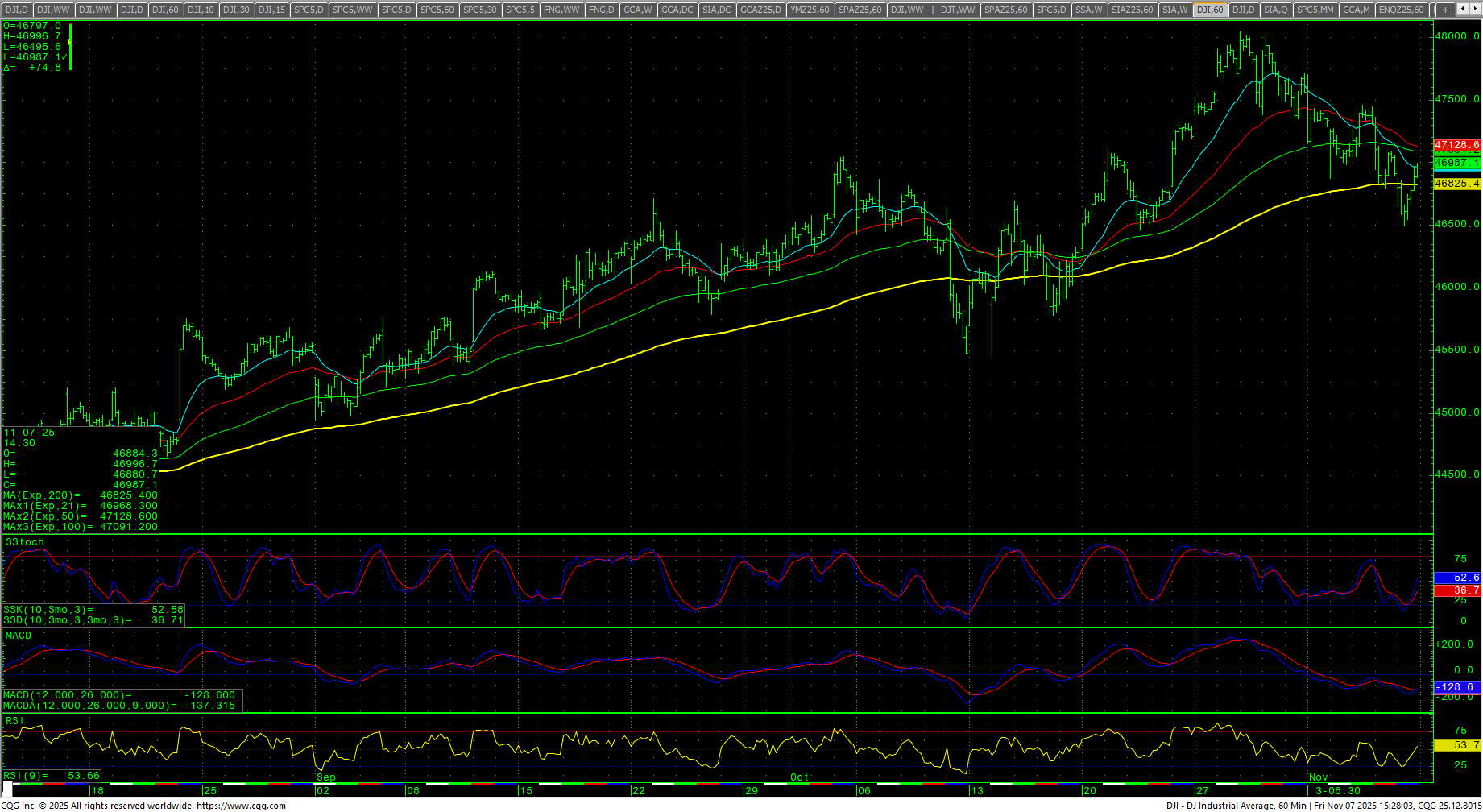The height and width of the screenshot is (812, 1483).
Task: Click the blue 52.6 stochastic value tag
Action: (x=1456, y=578)
